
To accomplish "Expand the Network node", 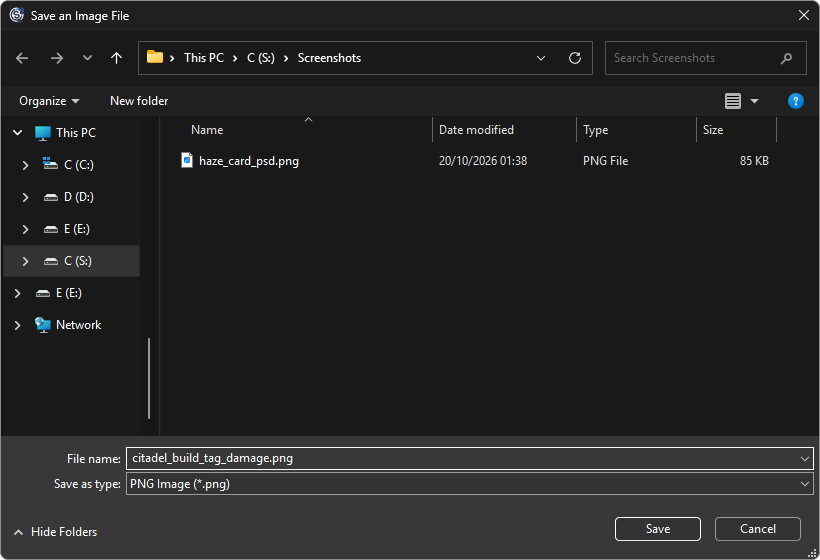I will [17, 325].
